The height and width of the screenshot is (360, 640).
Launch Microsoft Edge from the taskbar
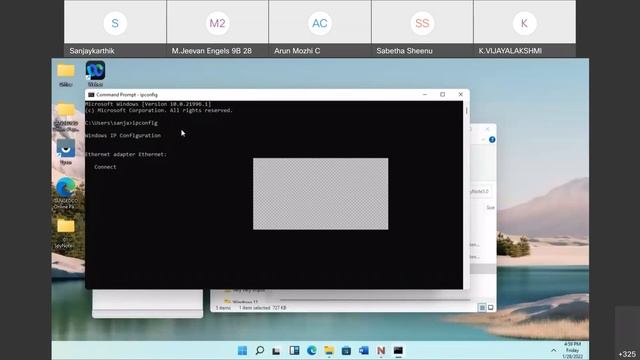click(x=312, y=351)
